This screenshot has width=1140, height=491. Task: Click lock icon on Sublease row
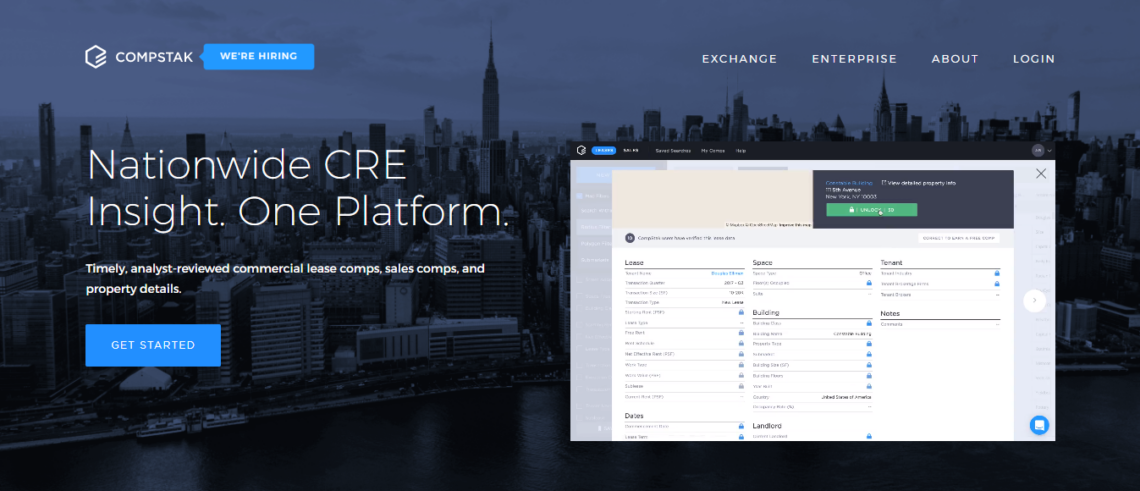(741, 386)
